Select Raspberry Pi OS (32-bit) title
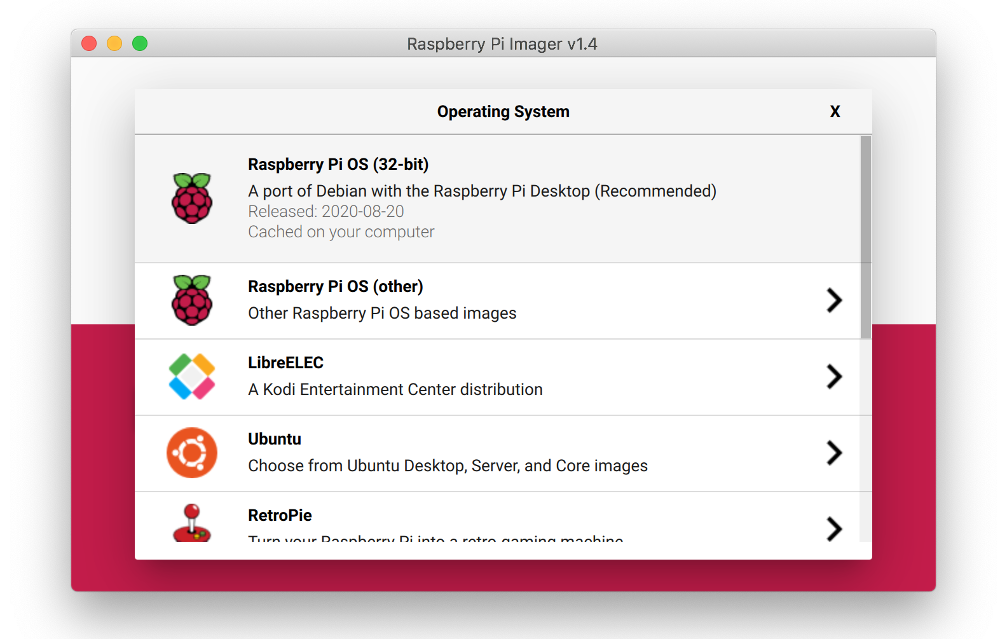 click(x=338, y=164)
